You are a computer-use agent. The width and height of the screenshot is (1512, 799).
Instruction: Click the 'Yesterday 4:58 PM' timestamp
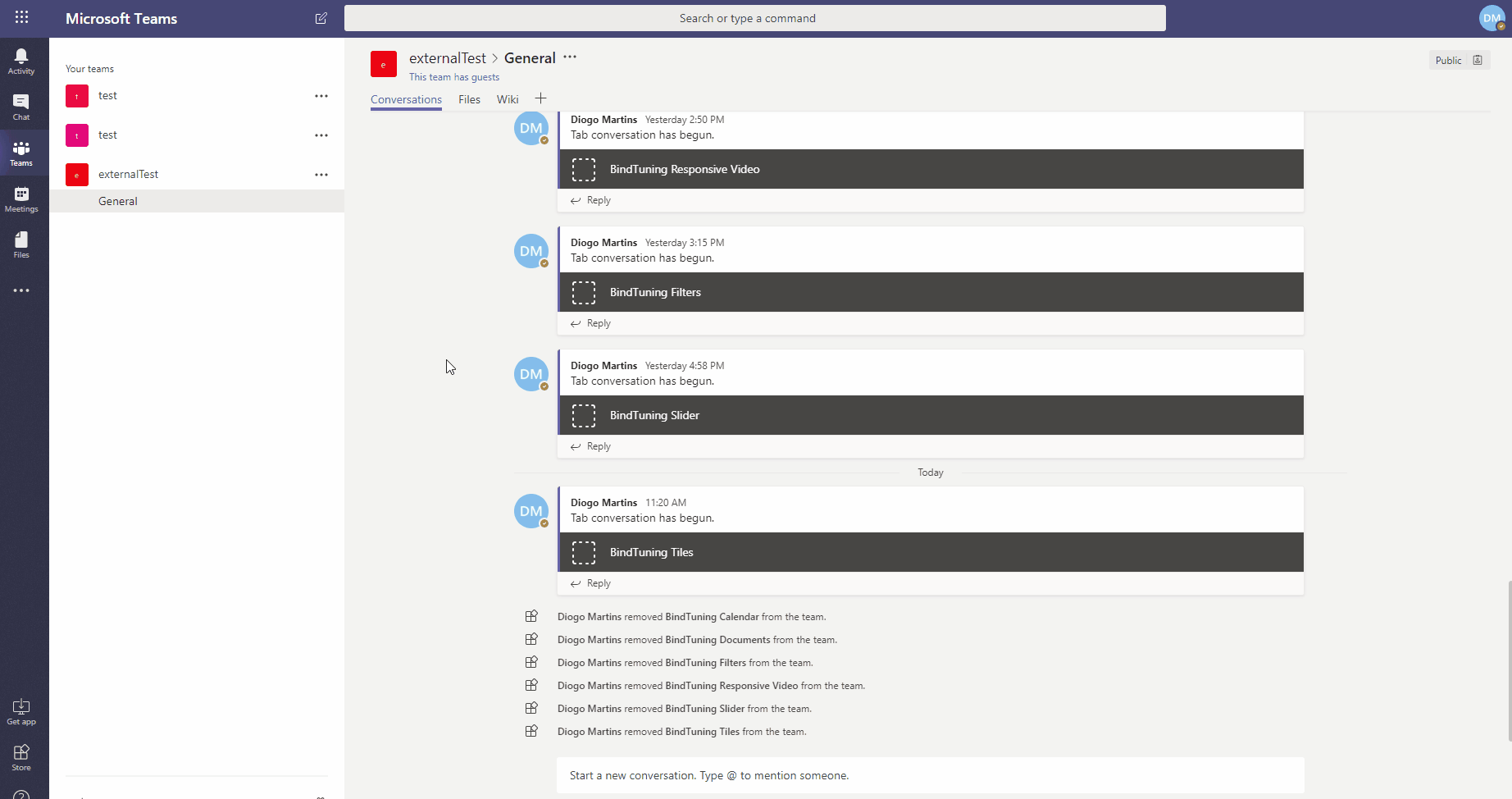pyautogui.click(x=685, y=366)
